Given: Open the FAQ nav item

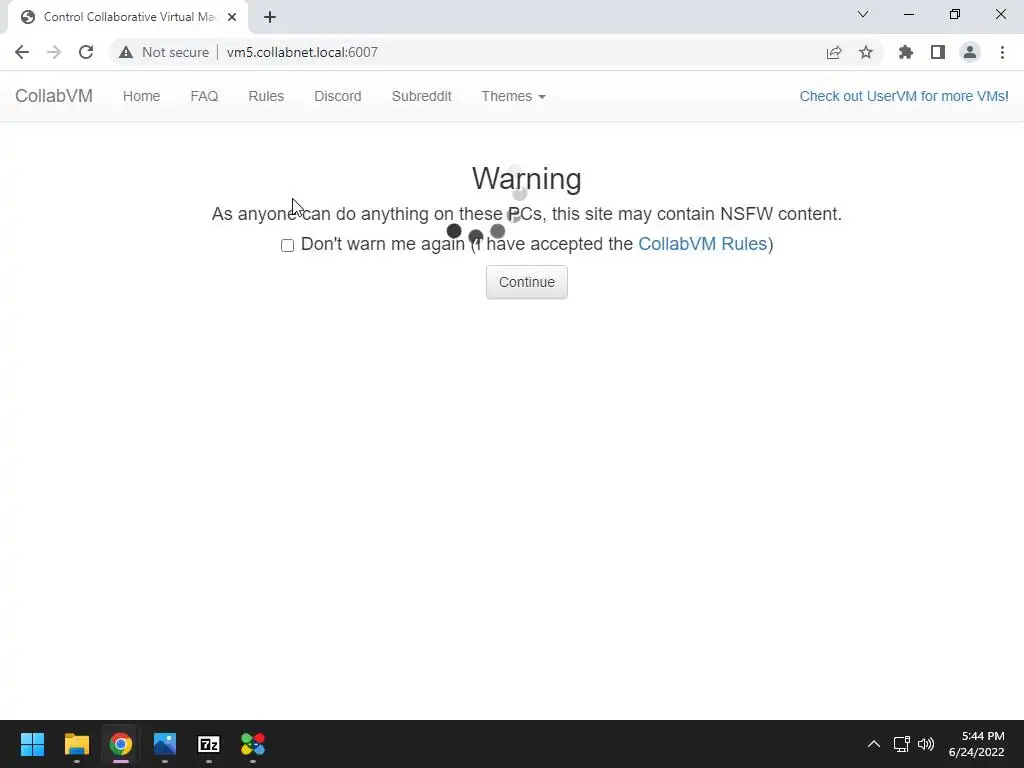Looking at the screenshot, I should tap(204, 96).
